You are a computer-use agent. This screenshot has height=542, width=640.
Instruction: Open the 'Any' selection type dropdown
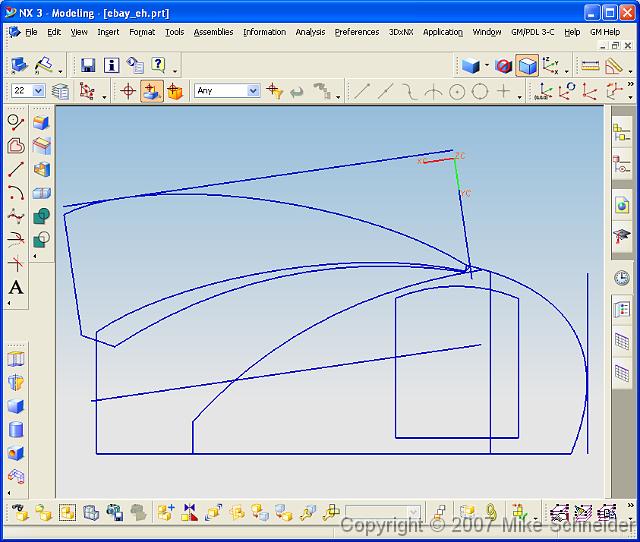[x=253, y=91]
